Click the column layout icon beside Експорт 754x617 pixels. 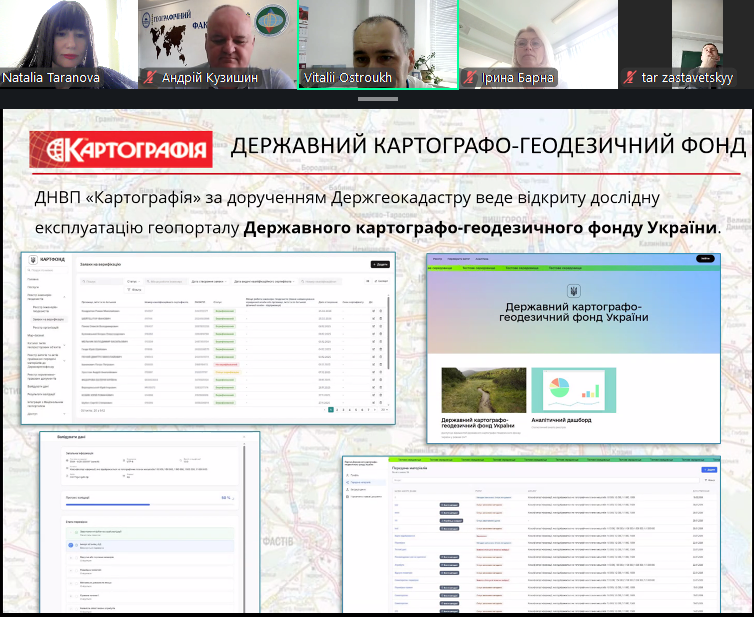368,281
